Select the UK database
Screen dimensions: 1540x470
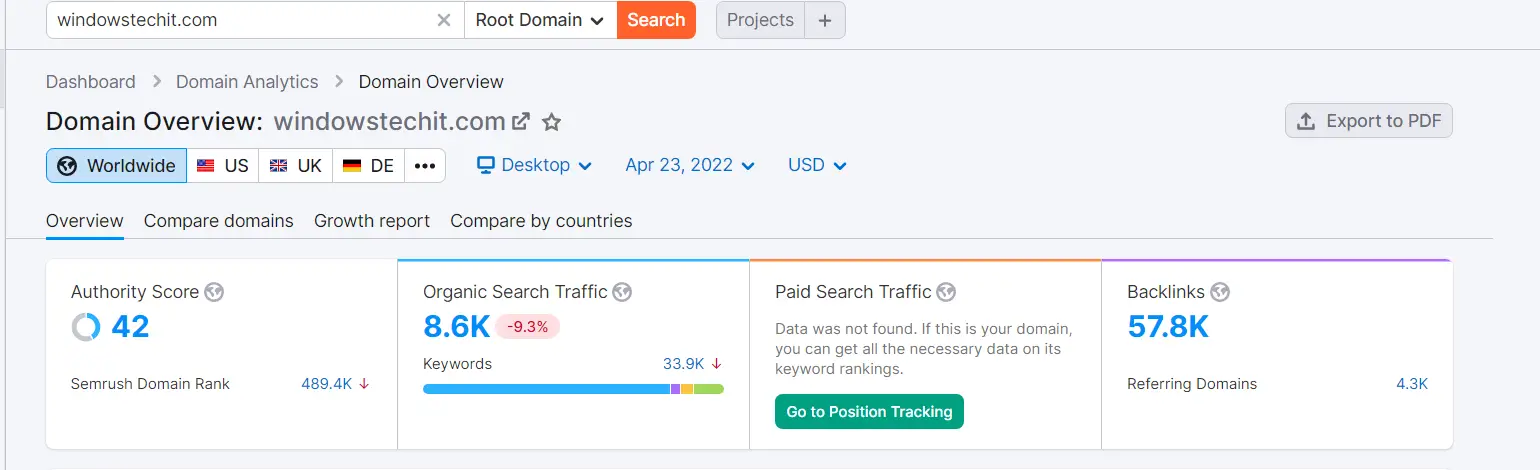pyautogui.click(x=295, y=166)
